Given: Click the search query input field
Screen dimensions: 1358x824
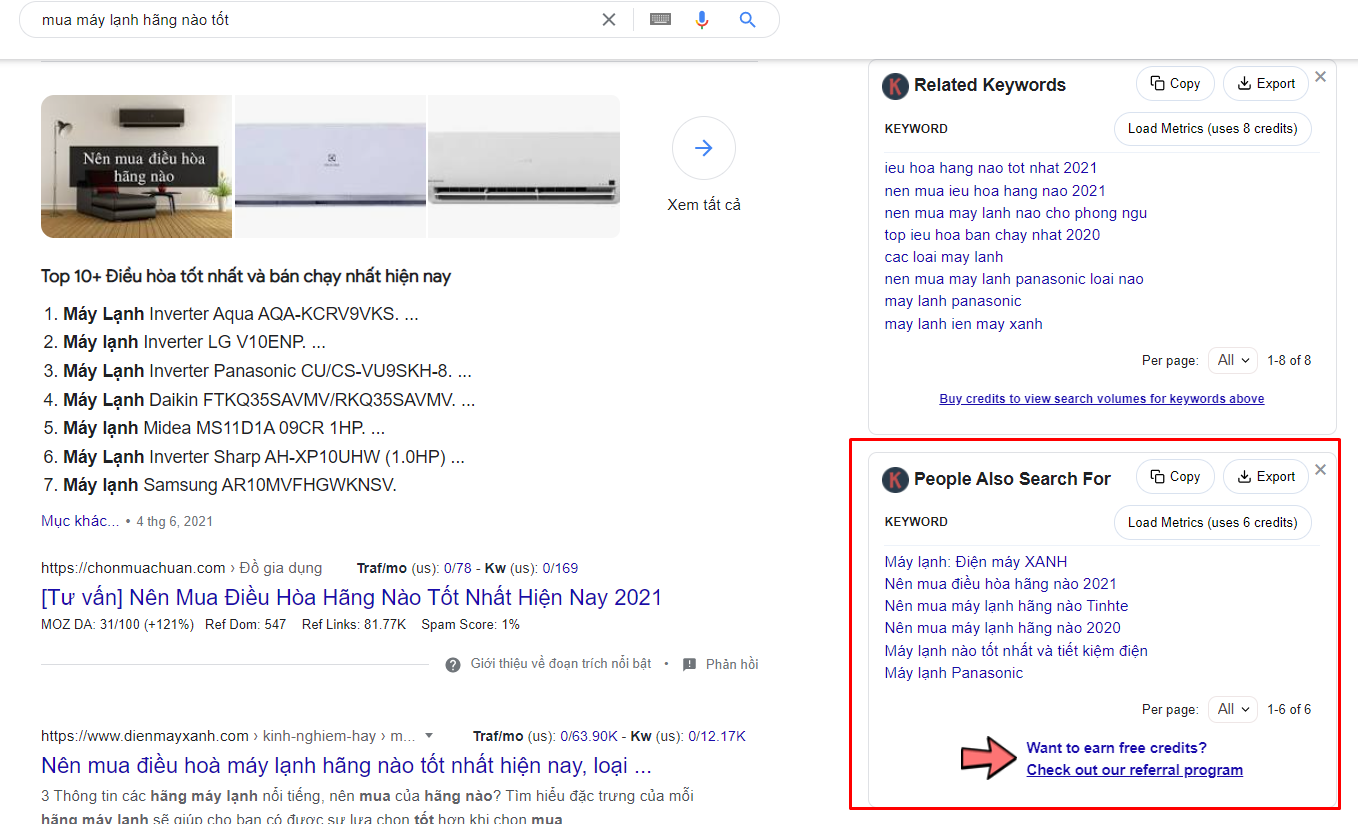Looking at the screenshot, I should pyautogui.click(x=315, y=20).
